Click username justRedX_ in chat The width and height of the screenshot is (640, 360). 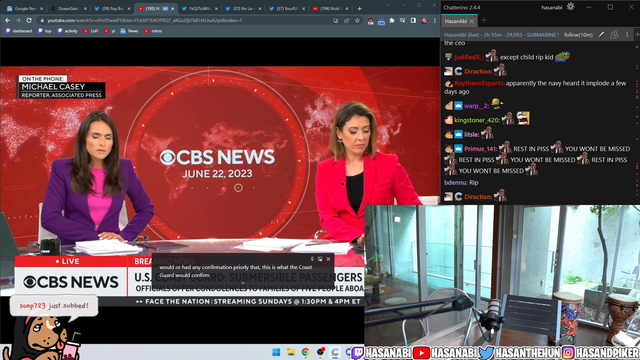pyautogui.click(x=469, y=58)
